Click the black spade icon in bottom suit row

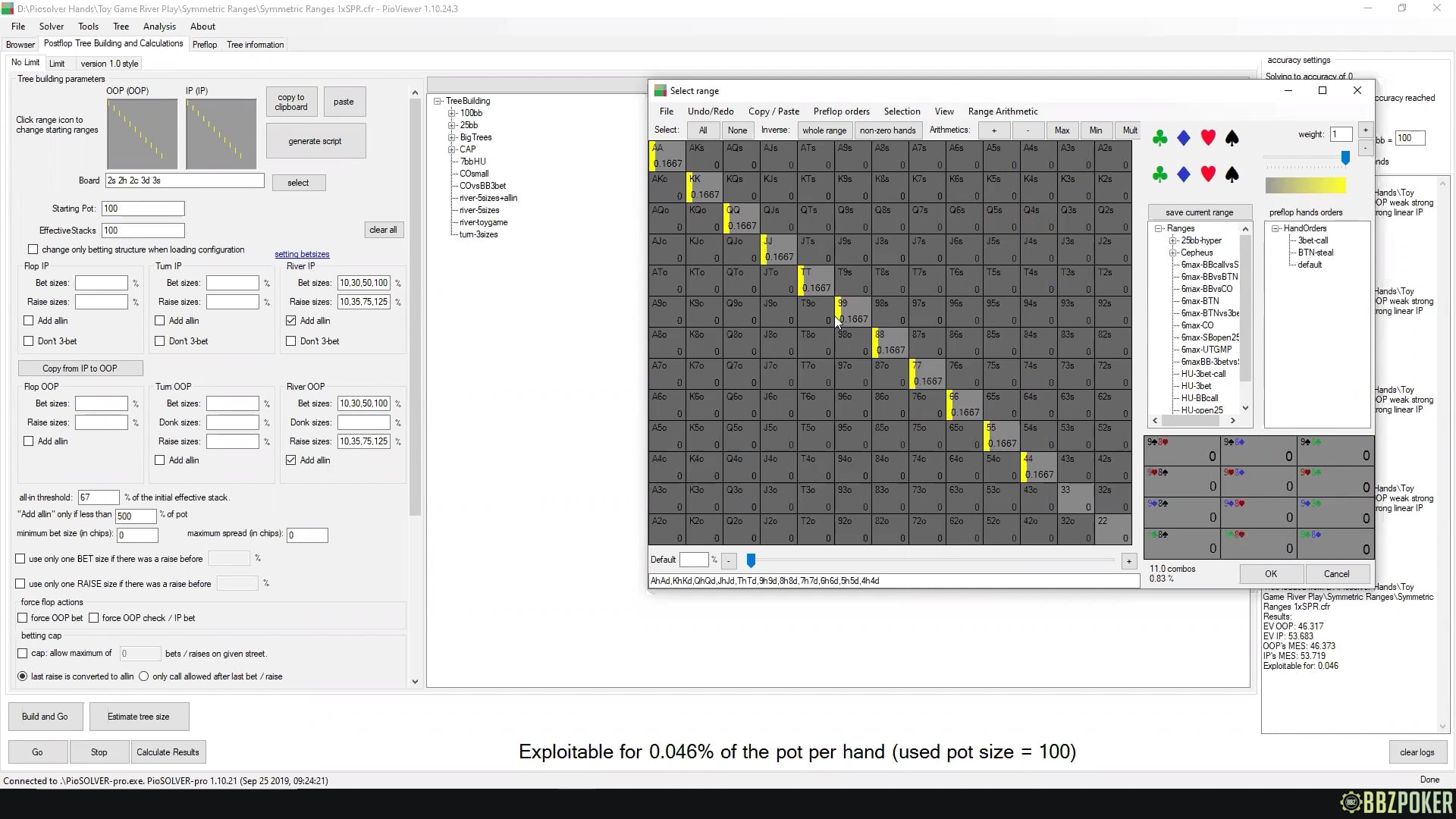[x=1232, y=174]
